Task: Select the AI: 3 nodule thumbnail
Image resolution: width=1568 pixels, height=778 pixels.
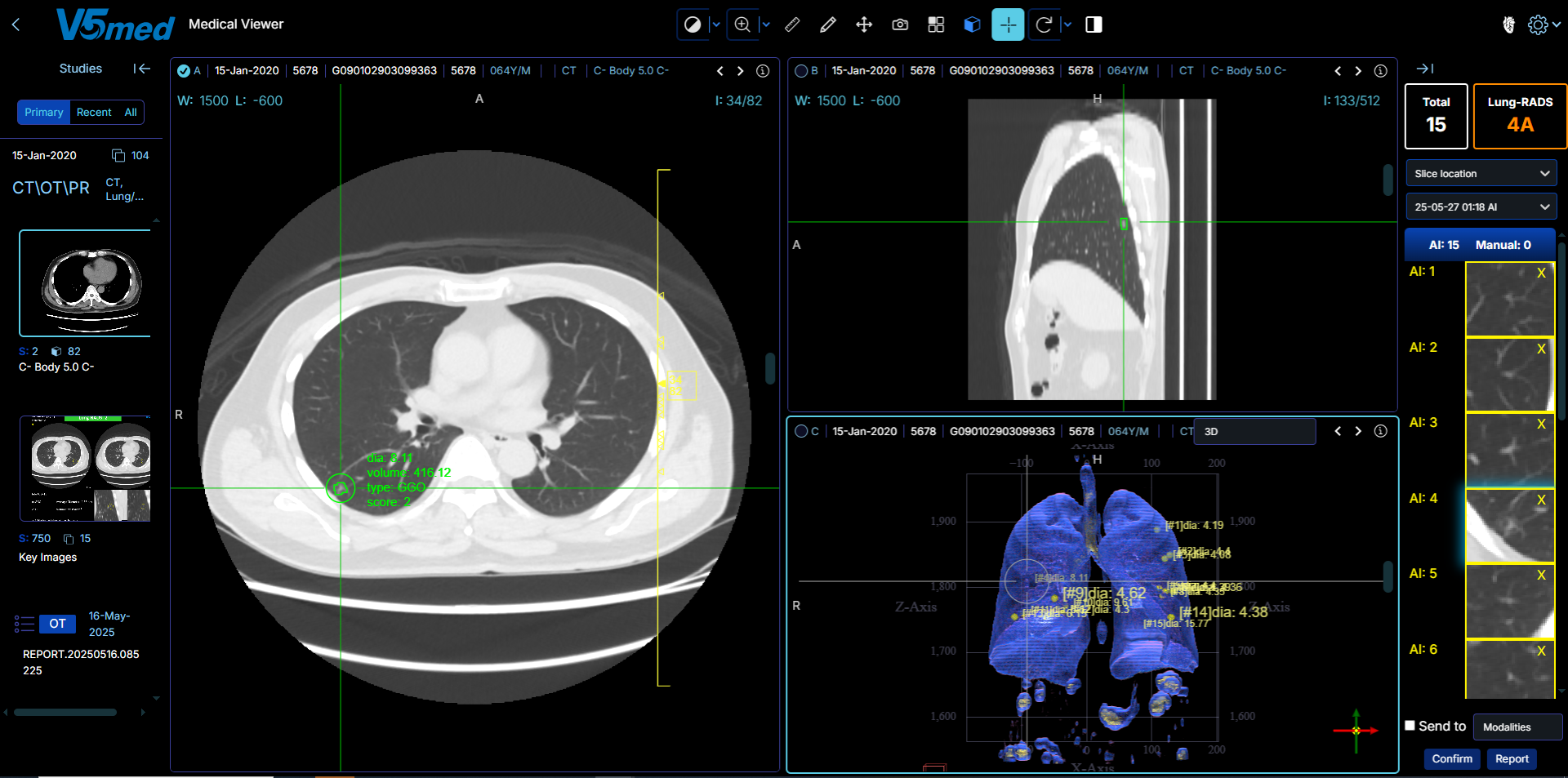Action: [x=1509, y=450]
